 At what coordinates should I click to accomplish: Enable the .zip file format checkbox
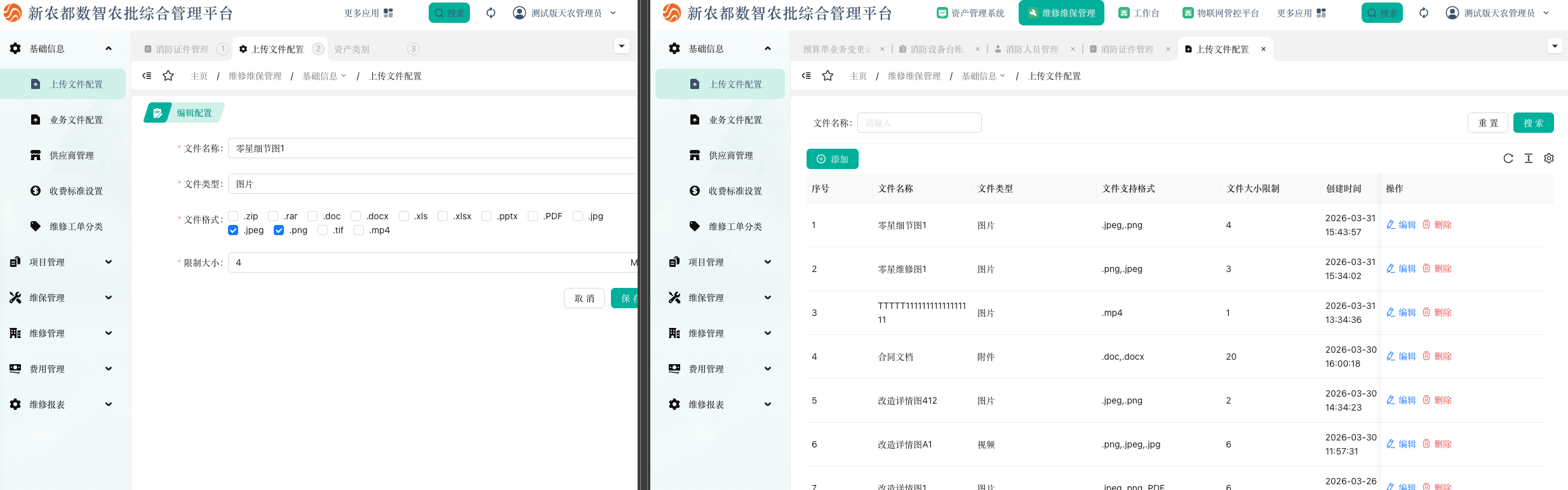233,217
